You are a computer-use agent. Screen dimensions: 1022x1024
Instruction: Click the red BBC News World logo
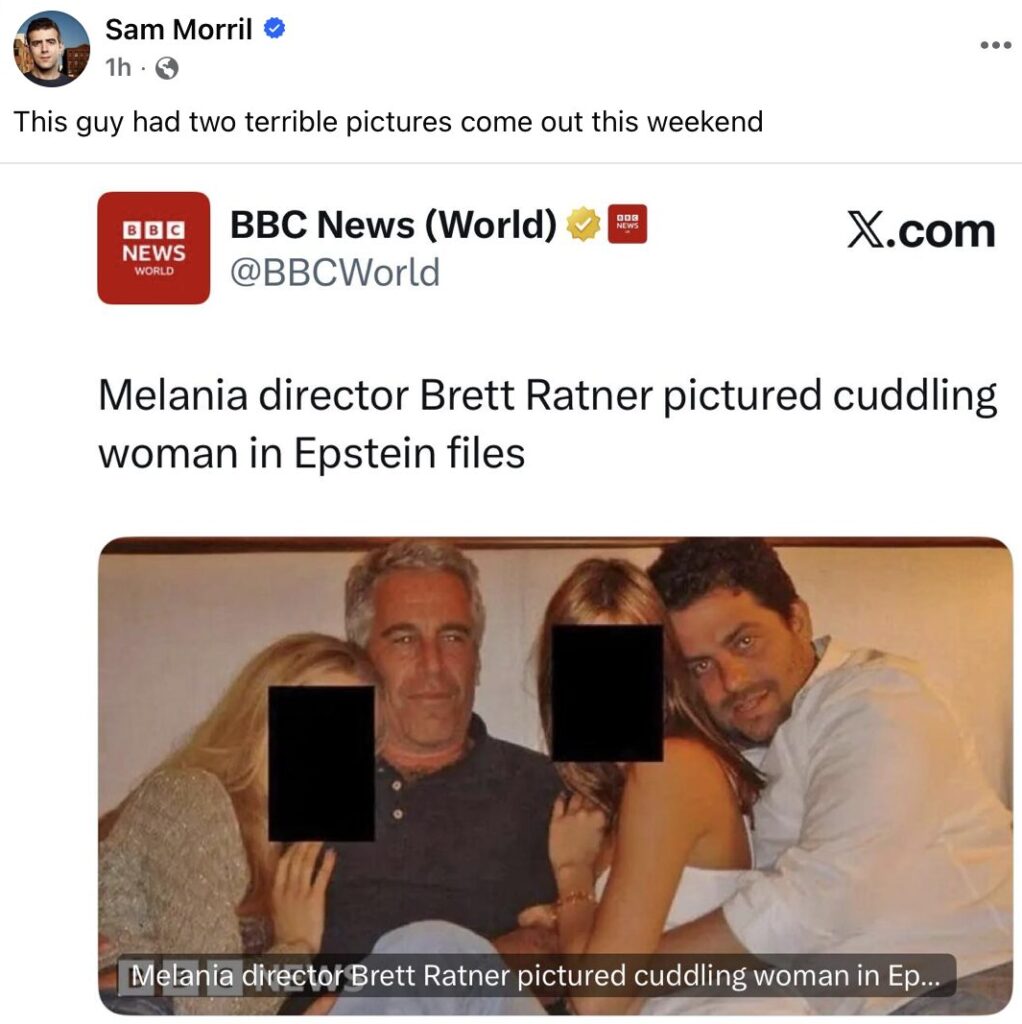pyautogui.click(x=153, y=248)
